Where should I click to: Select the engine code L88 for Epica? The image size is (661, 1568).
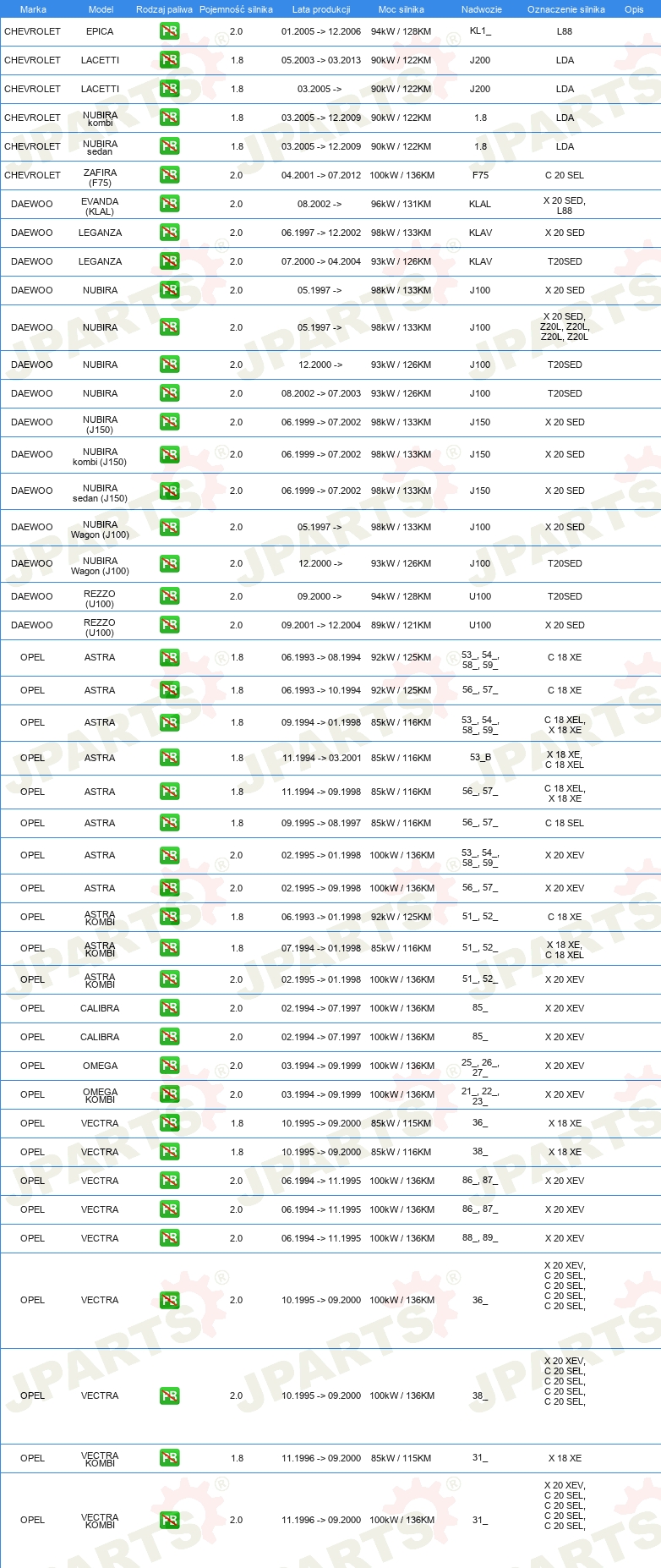tap(565, 31)
